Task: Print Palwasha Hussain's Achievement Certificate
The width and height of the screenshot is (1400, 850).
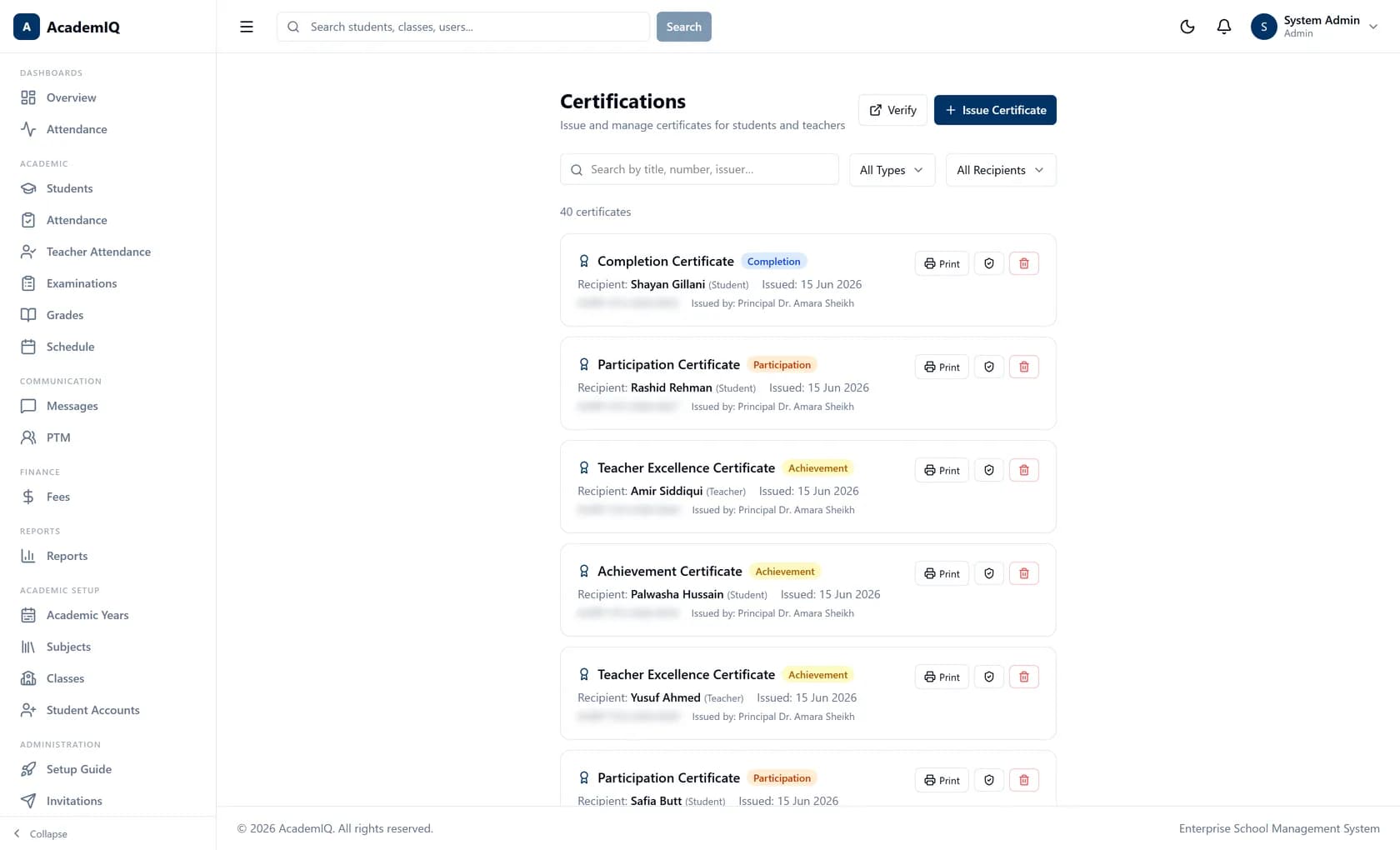Action: pos(942,573)
